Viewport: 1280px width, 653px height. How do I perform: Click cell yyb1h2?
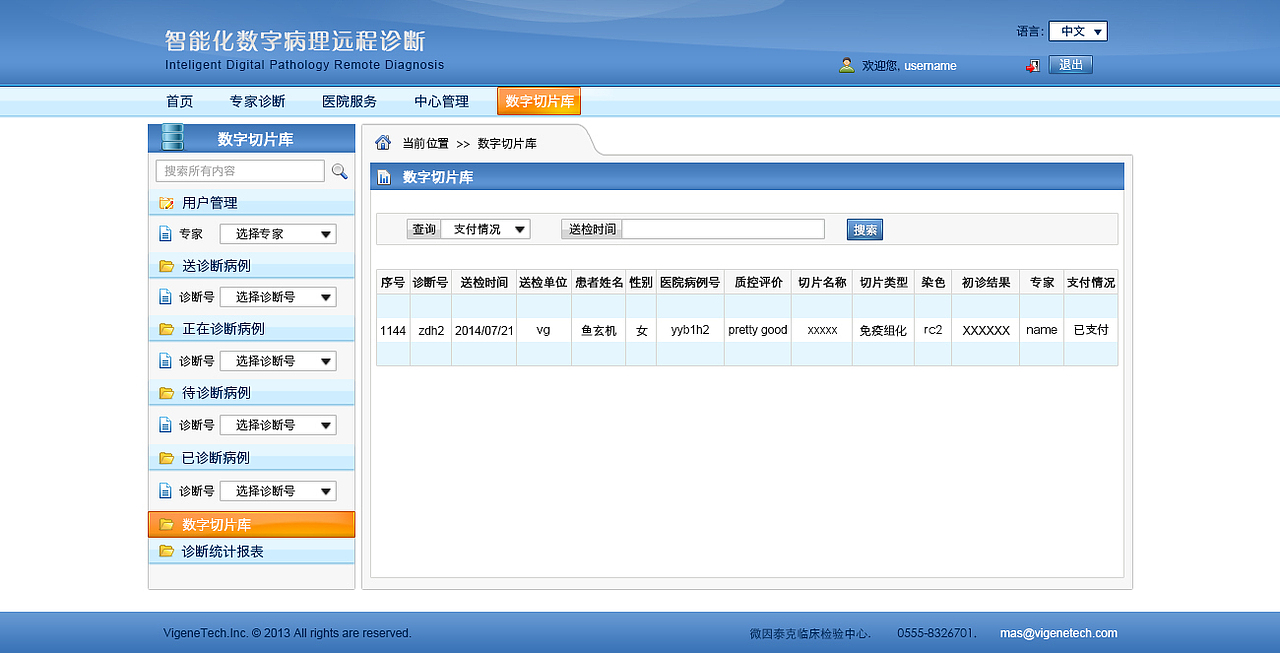(x=690, y=330)
